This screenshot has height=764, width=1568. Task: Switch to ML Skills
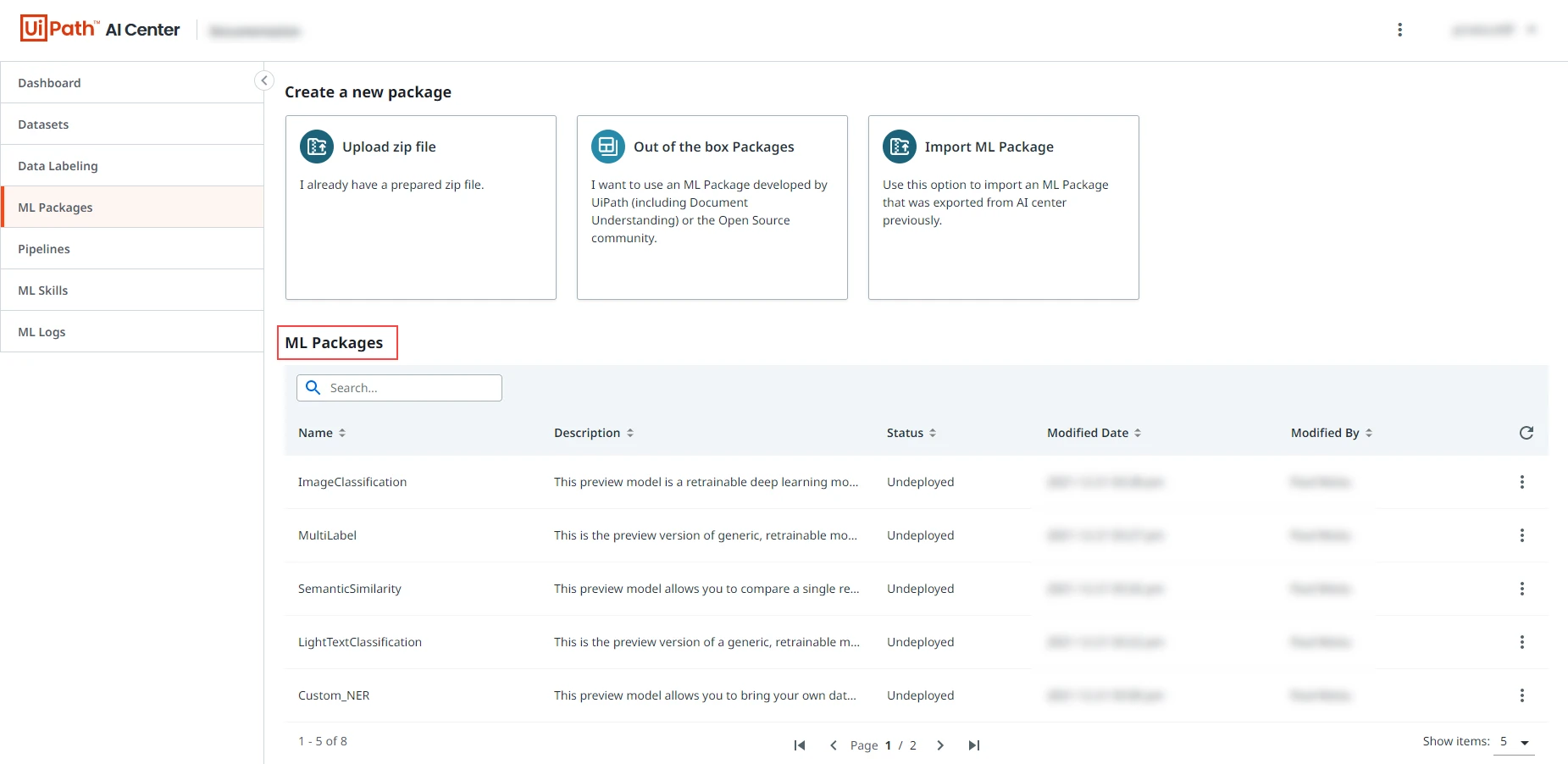tap(132, 291)
